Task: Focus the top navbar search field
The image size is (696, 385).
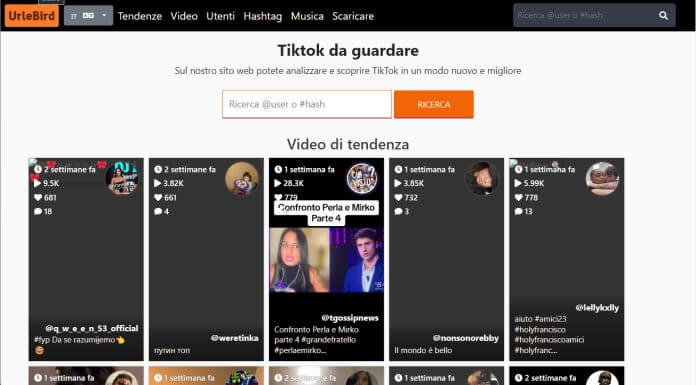Action: tap(583, 16)
